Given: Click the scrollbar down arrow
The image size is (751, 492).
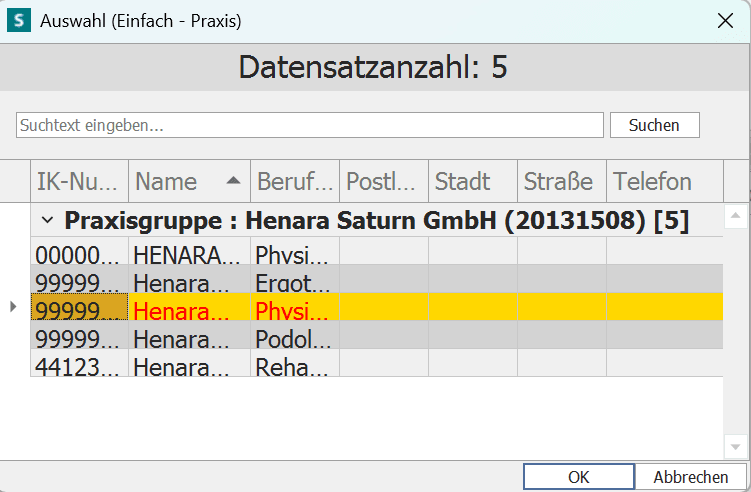Looking at the screenshot, I should click(x=735, y=446).
